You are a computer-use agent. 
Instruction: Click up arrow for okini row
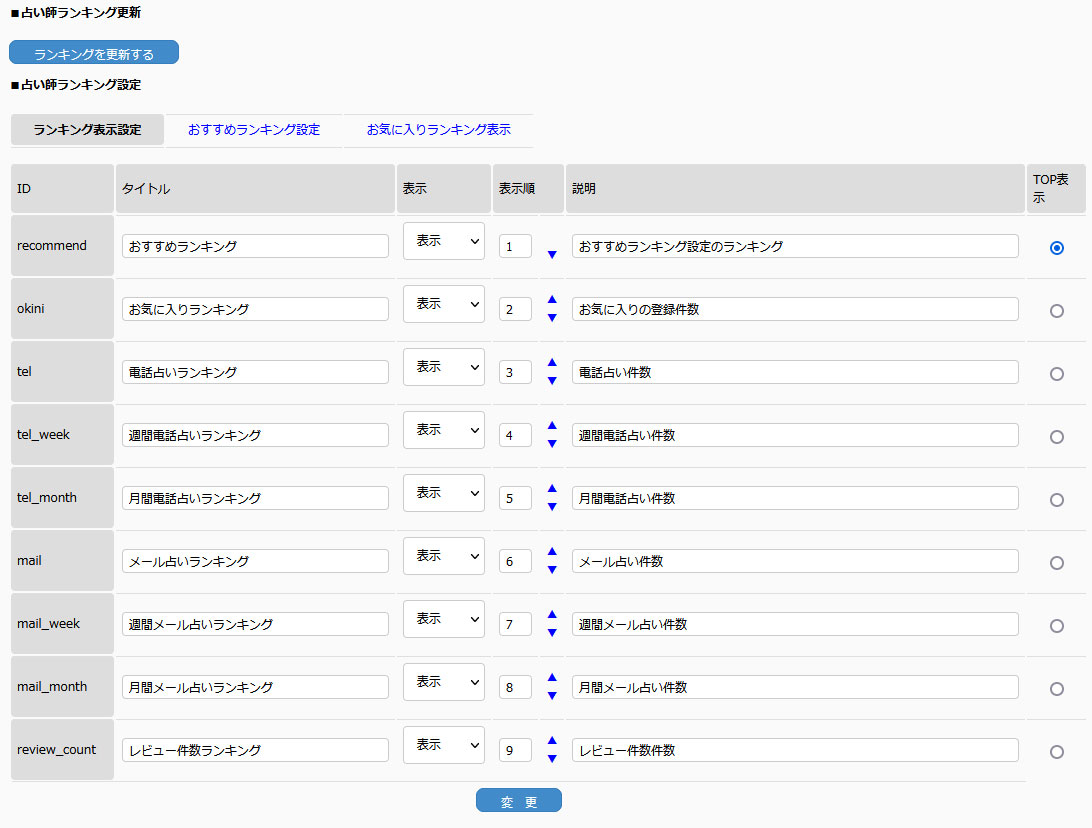click(x=552, y=299)
